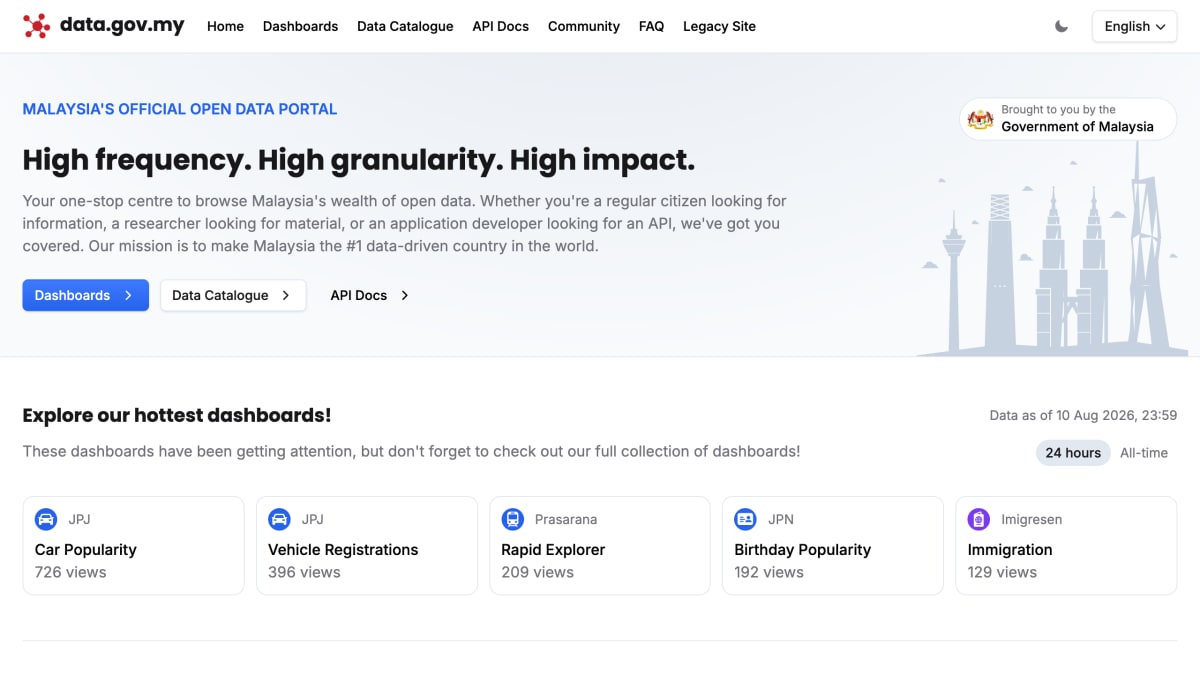Click the white Data Catalogue button
This screenshot has width=1200, height=675.
(233, 295)
